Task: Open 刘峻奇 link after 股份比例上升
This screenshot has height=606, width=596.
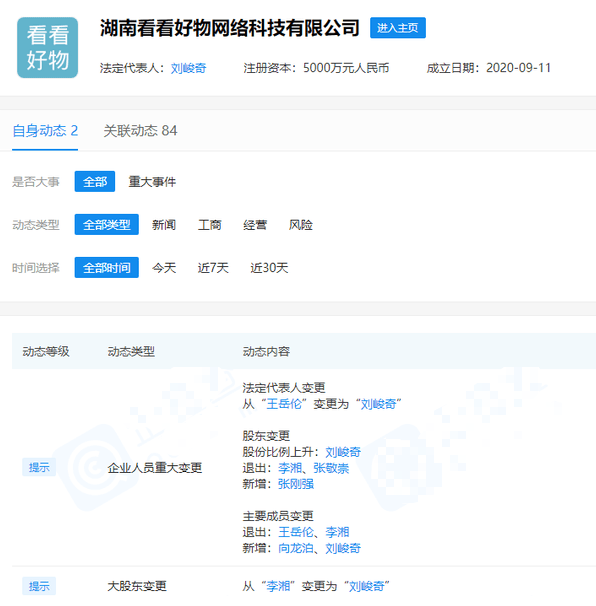Action: click(343, 452)
